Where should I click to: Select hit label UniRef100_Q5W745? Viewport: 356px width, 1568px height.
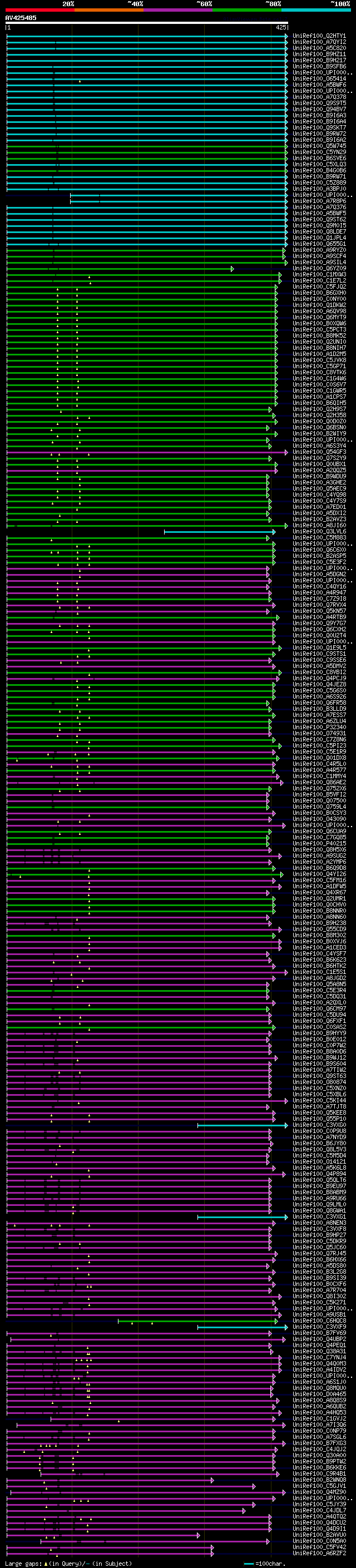click(319, 146)
